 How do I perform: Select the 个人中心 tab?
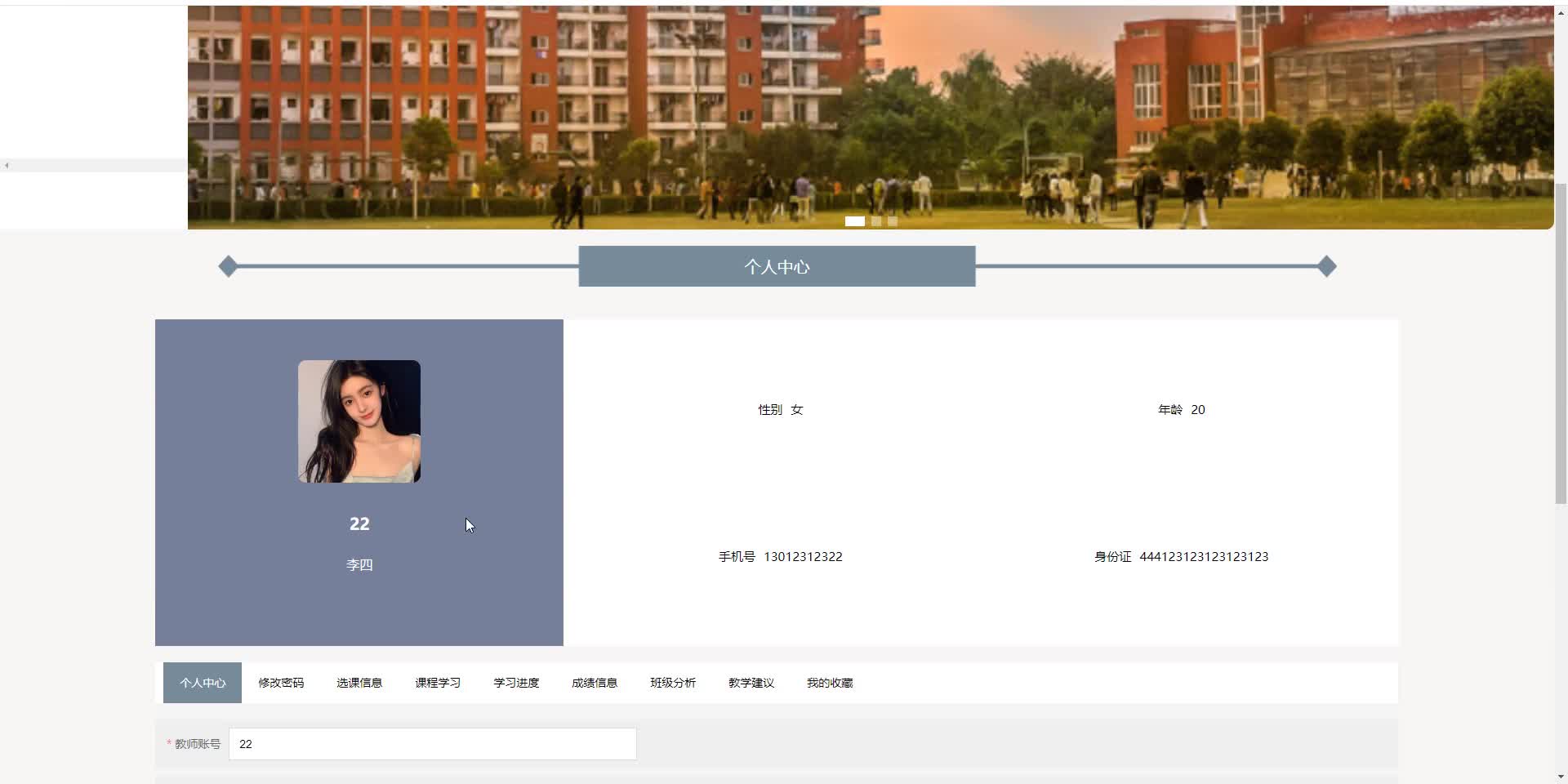[x=202, y=683]
